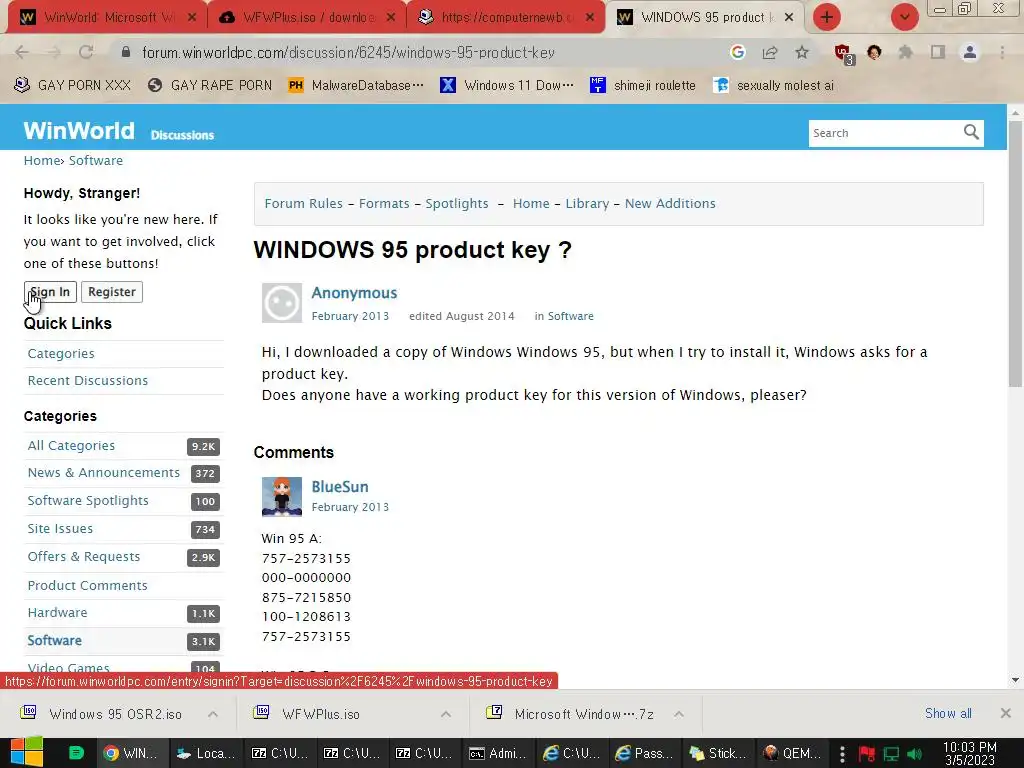Expand options for Windows 95 OSR2.iso download
Image resolution: width=1024 pixels, height=768 pixels.
pos(213,714)
